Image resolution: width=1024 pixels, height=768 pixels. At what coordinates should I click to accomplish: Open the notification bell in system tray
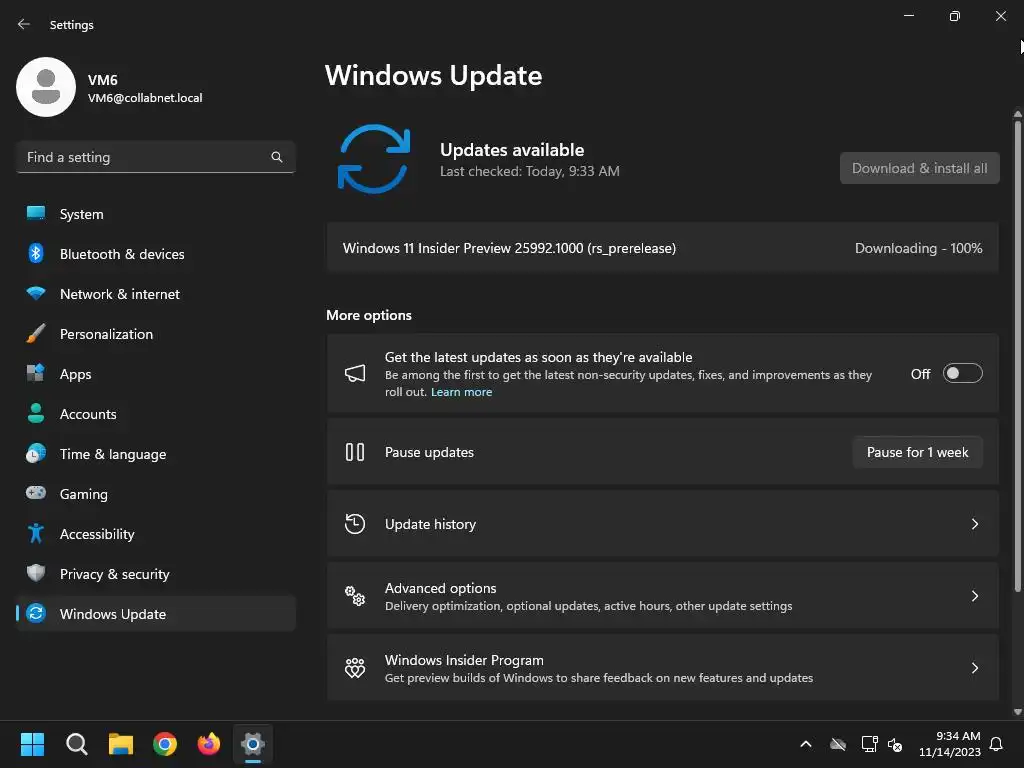(x=997, y=744)
